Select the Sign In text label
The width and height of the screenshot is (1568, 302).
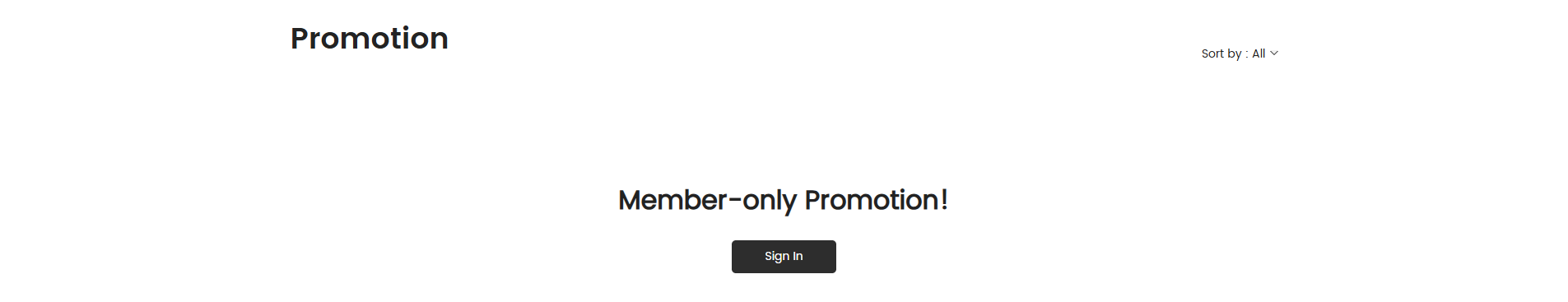pyautogui.click(x=784, y=256)
